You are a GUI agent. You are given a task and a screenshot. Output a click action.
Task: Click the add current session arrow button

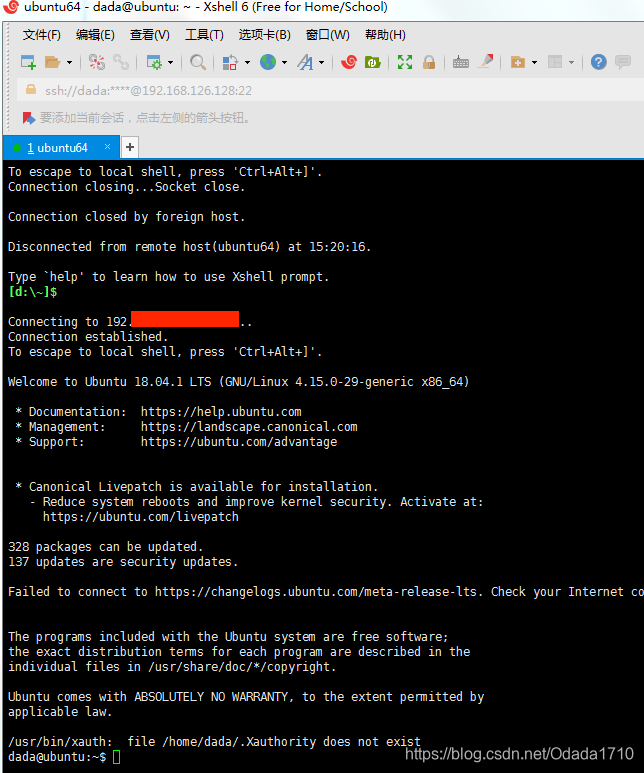pos(29,118)
